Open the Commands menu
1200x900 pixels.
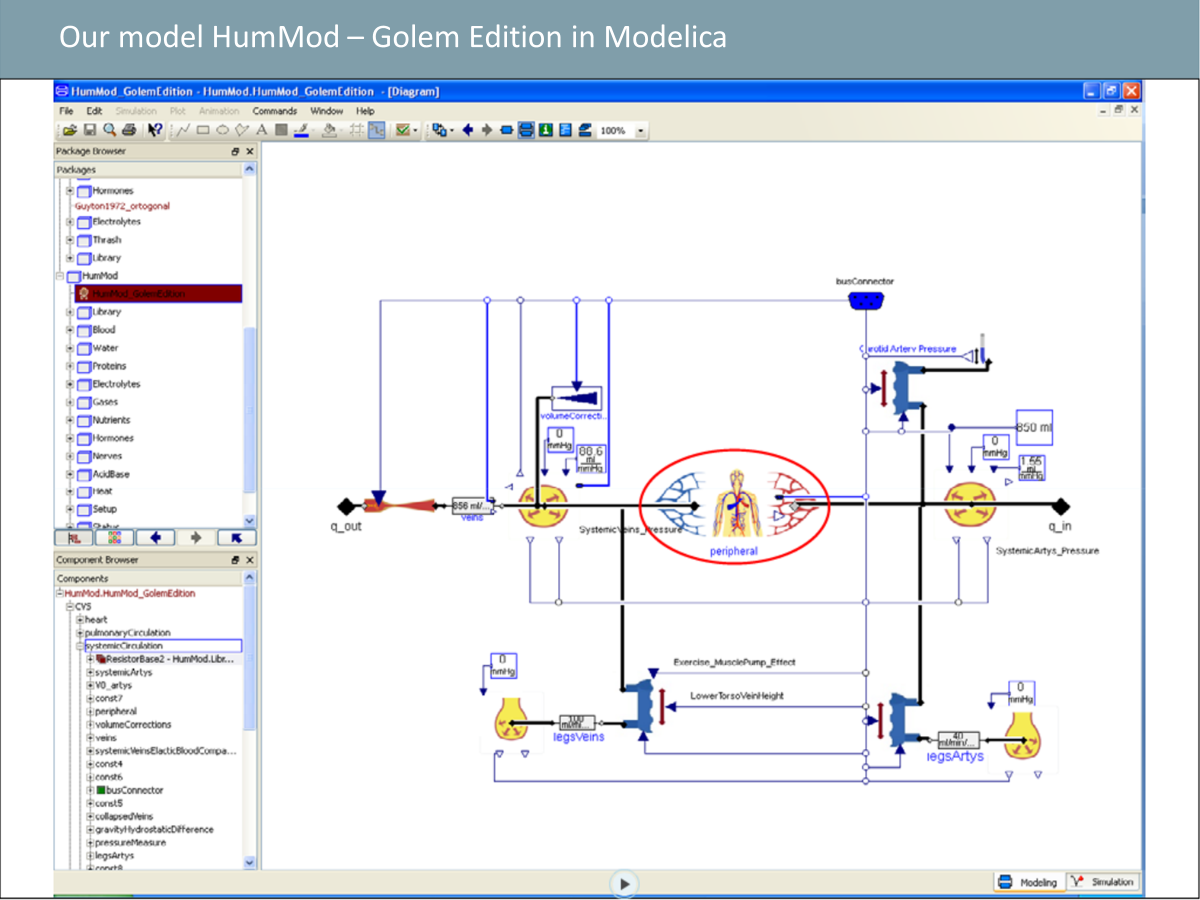274,111
